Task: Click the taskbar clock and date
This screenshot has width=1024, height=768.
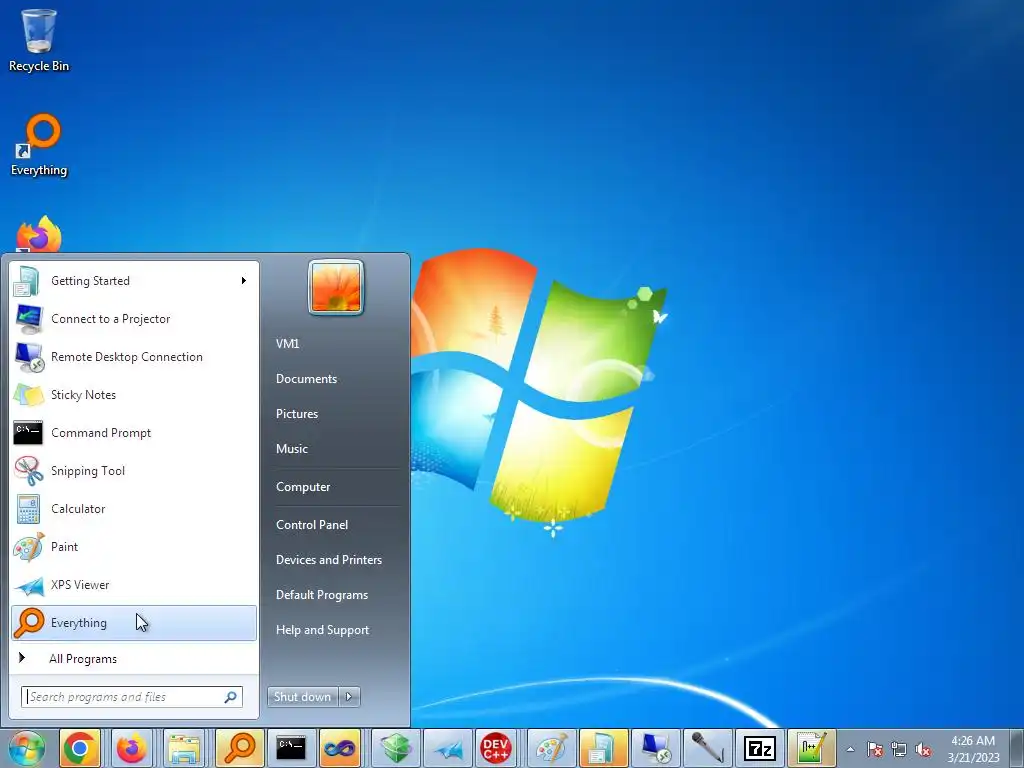Action: tap(973, 749)
